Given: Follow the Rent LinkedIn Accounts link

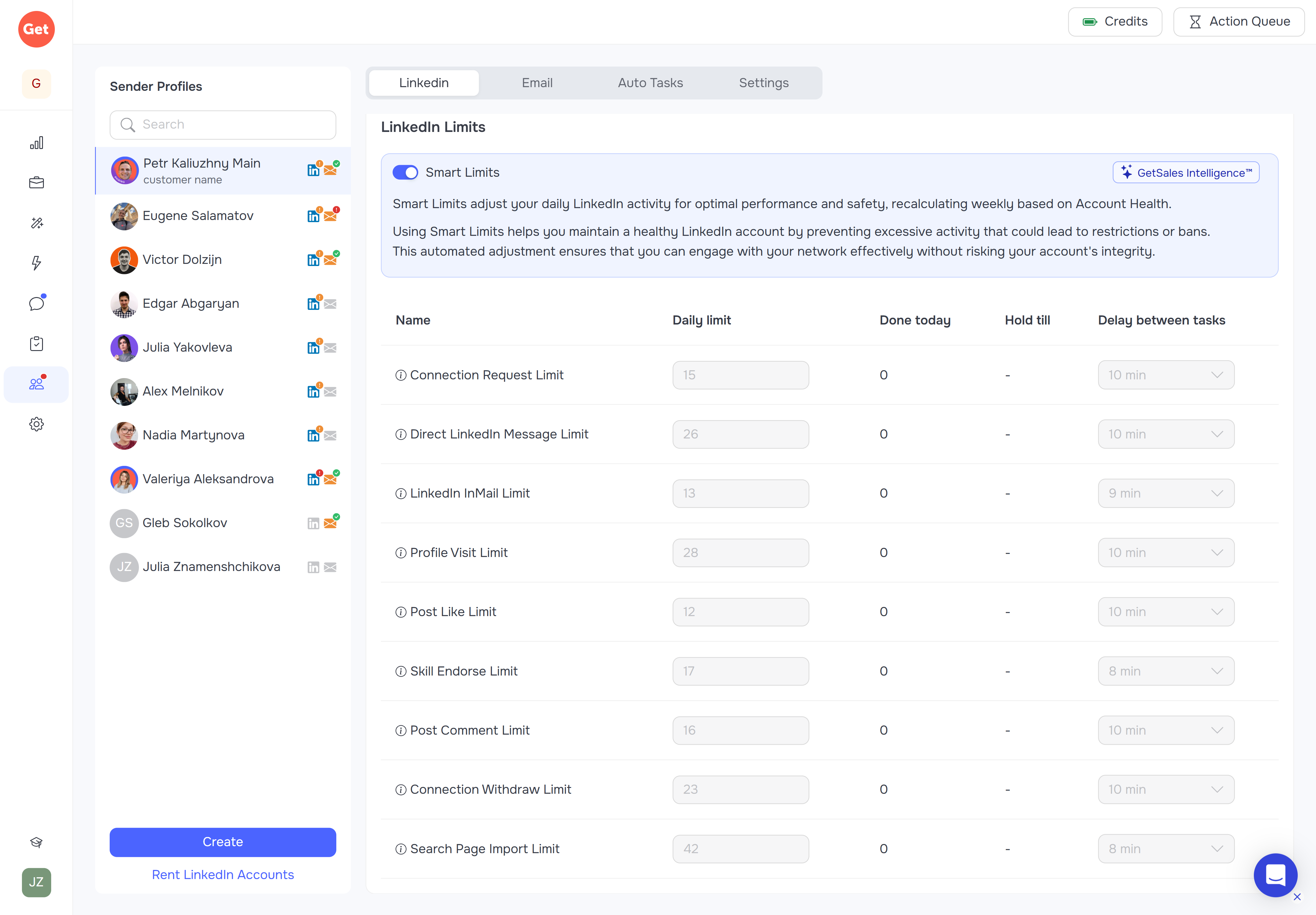Looking at the screenshot, I should [222, 874].
